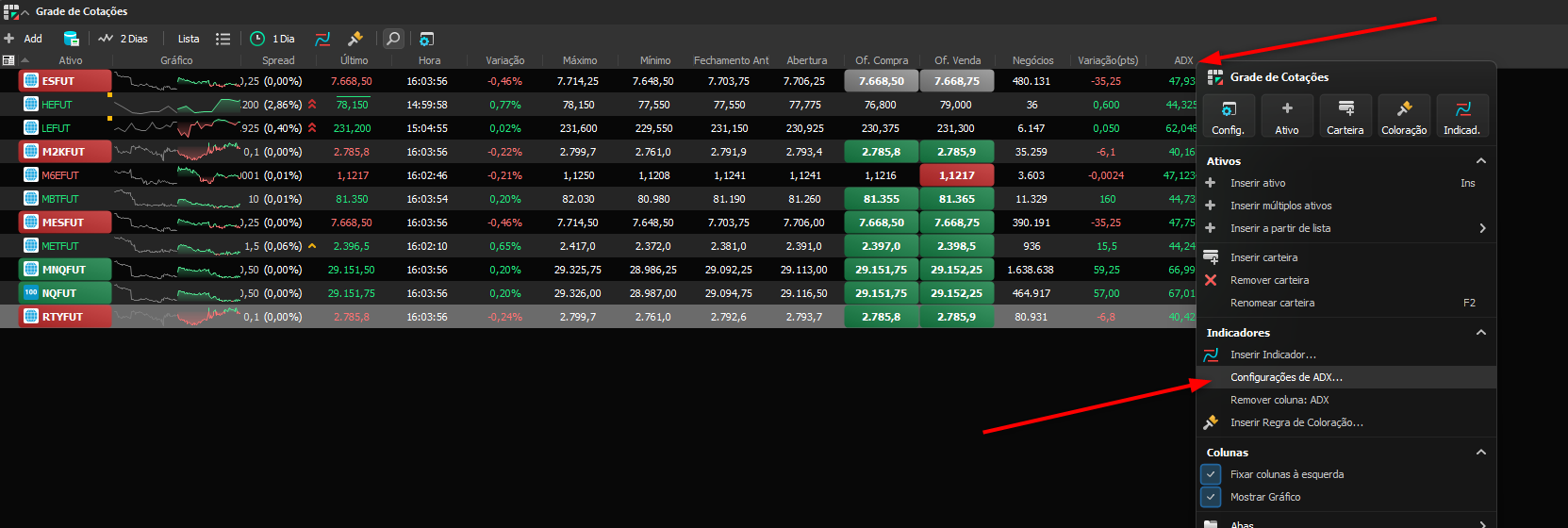Image resolution: width=1568 pixels, height=528 pixels.
Task: Click the indicators wave icon in toolbar
Action: (x=322, y=39)
